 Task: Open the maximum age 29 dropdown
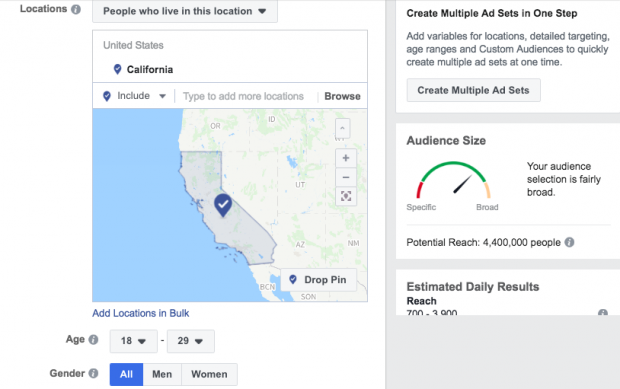click(191, 341)
